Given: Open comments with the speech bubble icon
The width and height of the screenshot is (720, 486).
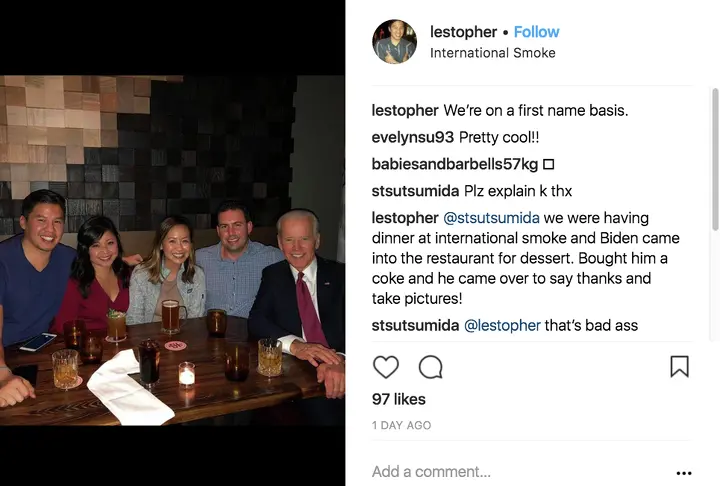Looking at the screenshot, I should pos(431,367).
